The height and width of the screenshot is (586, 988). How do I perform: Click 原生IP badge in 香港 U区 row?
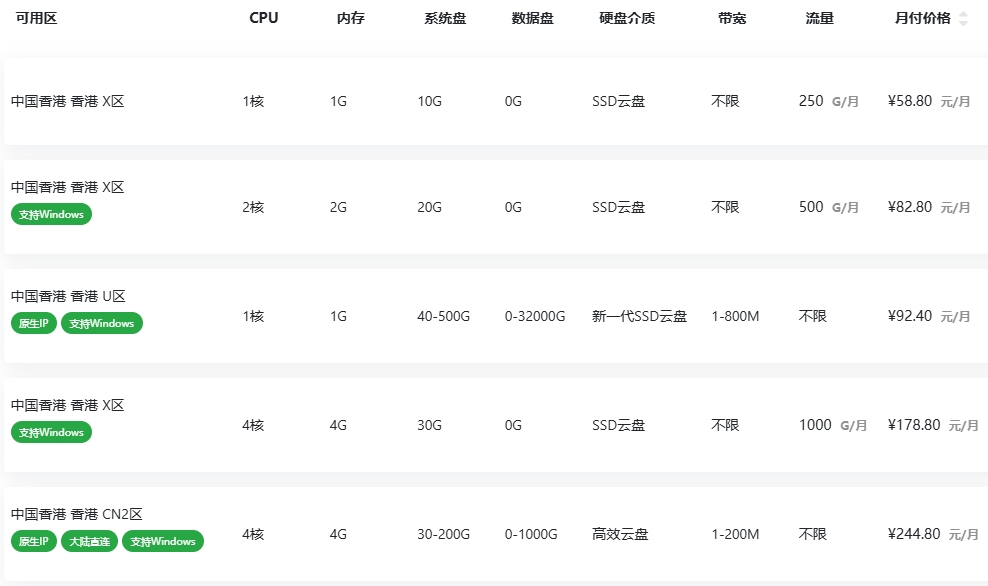(x=33, y=323)
